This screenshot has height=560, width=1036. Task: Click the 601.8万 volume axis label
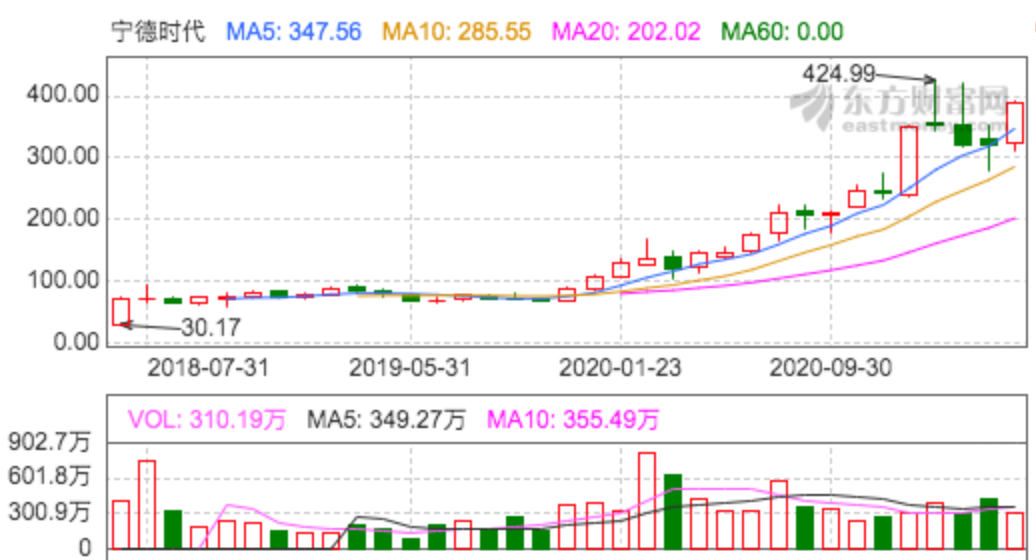[x=49, y=476]
